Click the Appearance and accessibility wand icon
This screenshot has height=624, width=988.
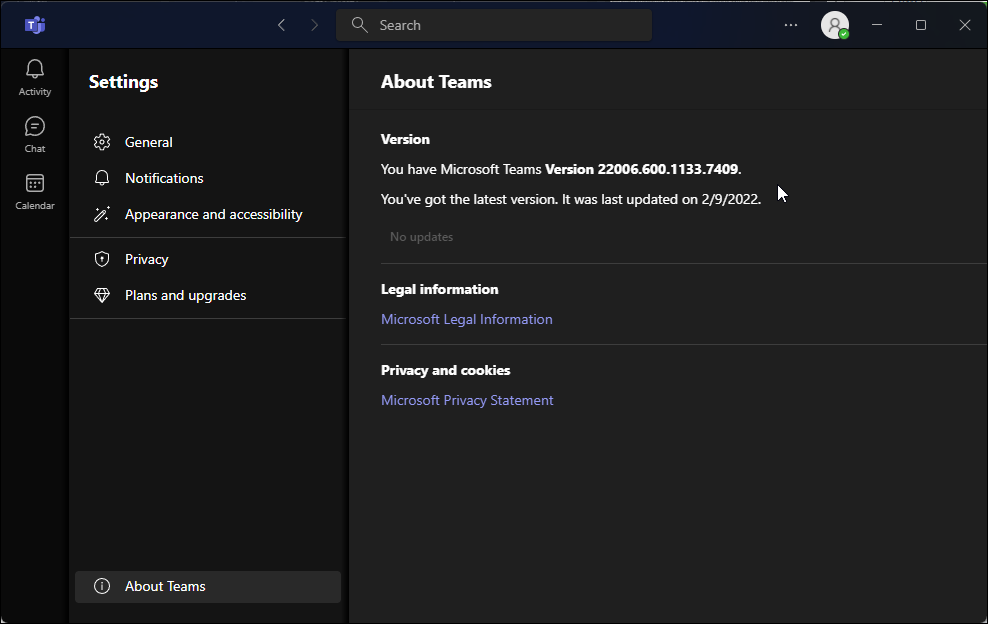[101, 214]
